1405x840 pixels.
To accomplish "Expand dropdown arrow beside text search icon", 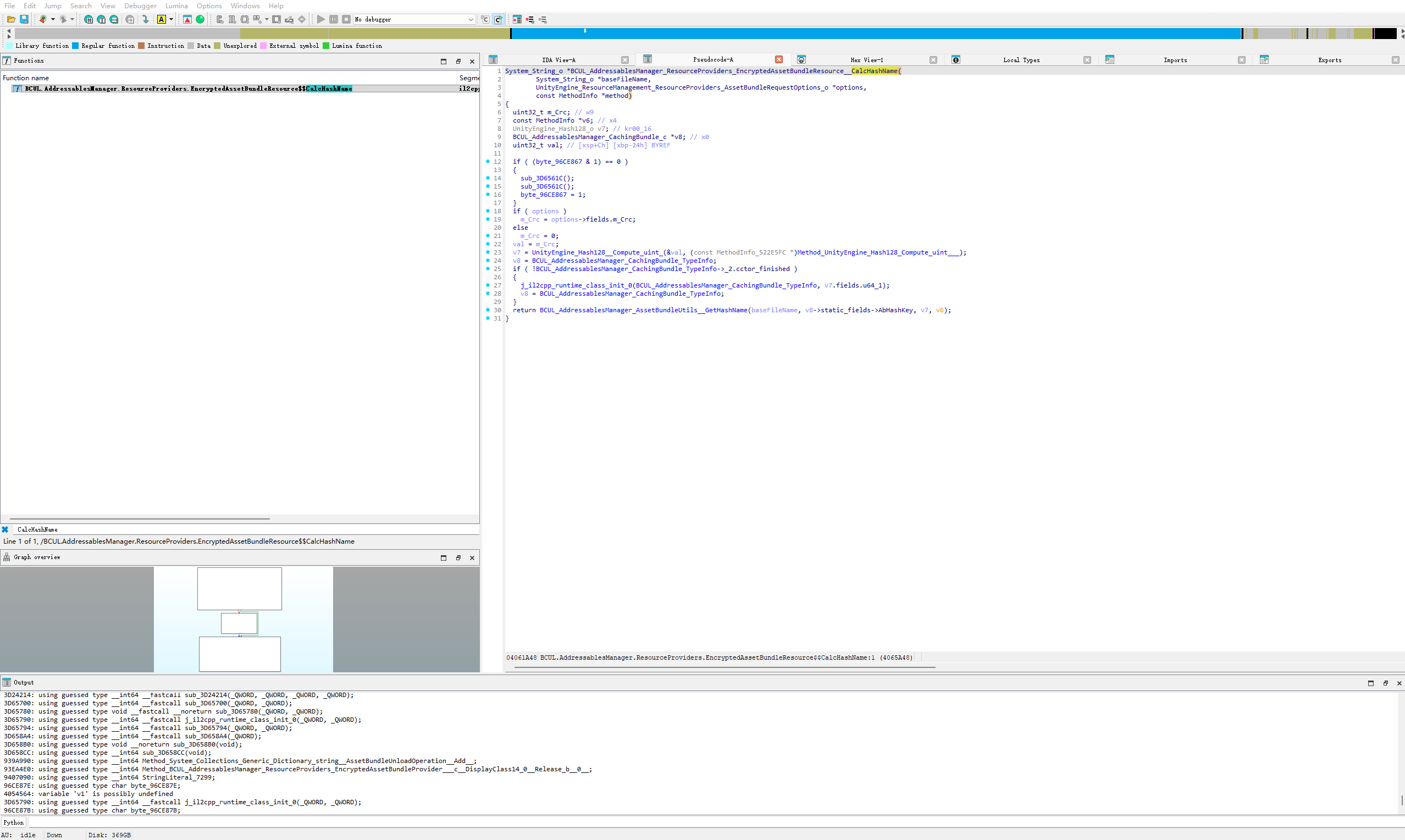I will coord(171,19).
